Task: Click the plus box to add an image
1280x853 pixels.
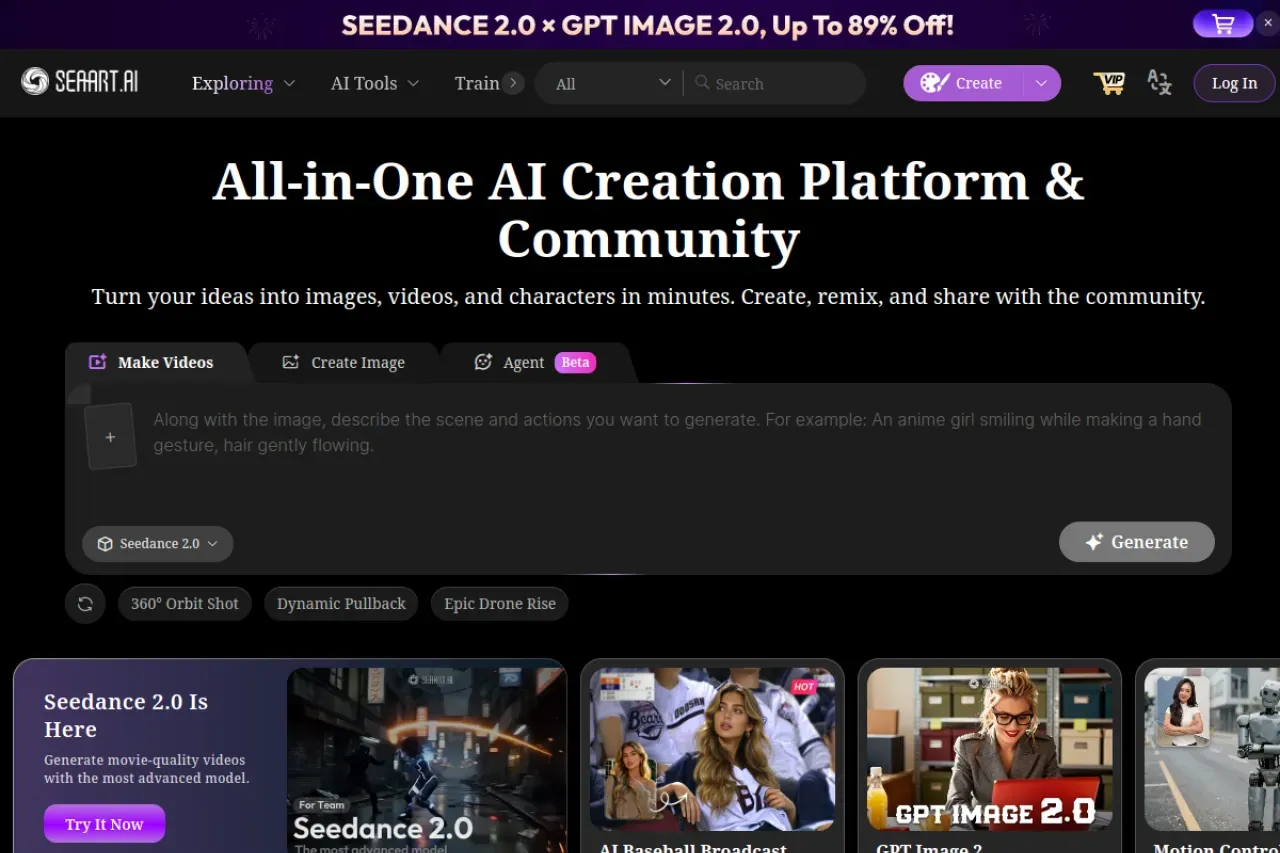Action: tap(110, 437)
